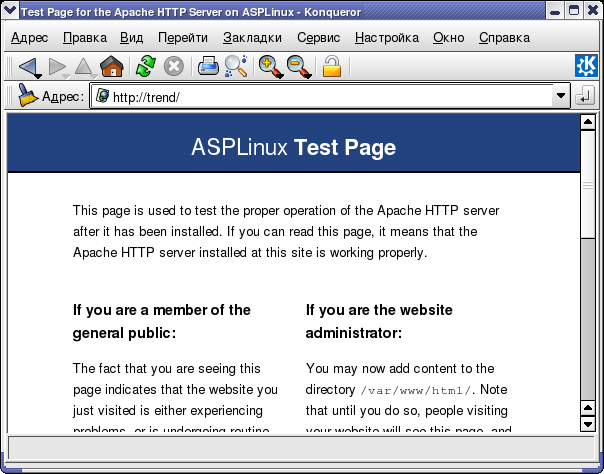Click the globe favicon in address field

102,95
